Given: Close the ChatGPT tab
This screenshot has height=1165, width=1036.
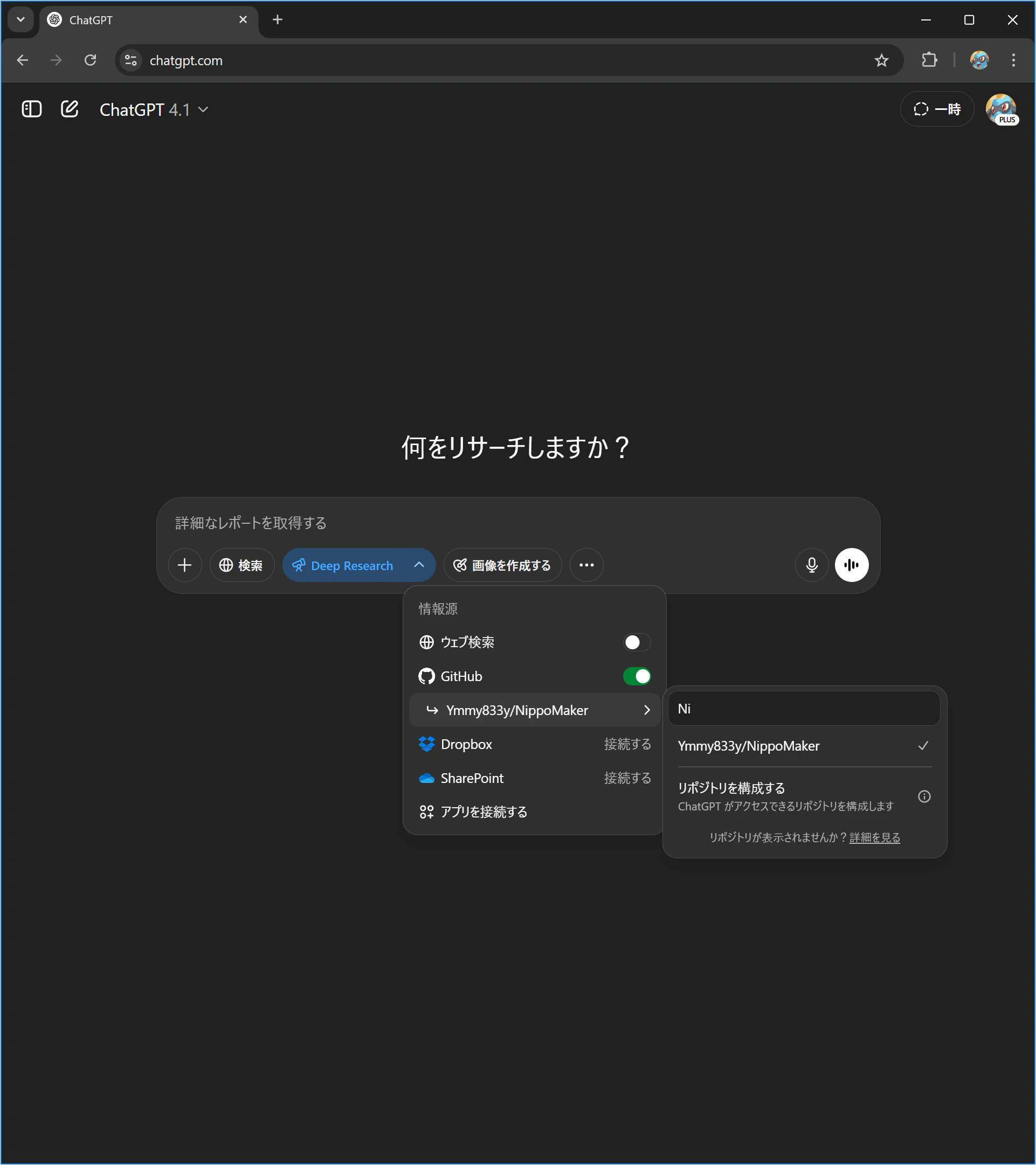Looking at the screenshot, I should 243,19.
